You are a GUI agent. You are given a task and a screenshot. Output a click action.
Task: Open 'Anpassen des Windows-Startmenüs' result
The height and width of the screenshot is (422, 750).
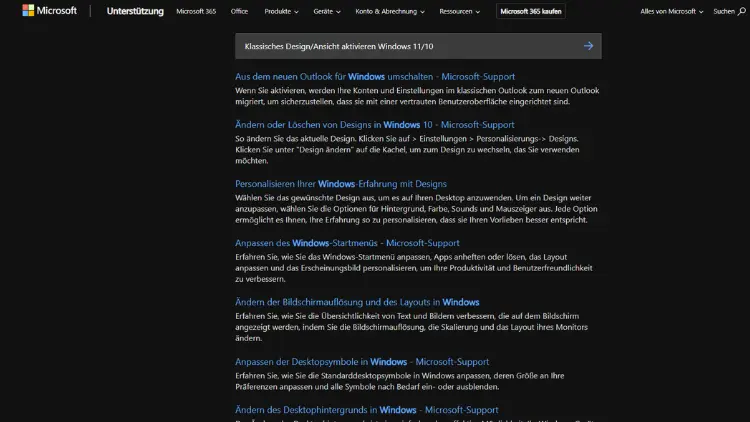coord(347,243)
